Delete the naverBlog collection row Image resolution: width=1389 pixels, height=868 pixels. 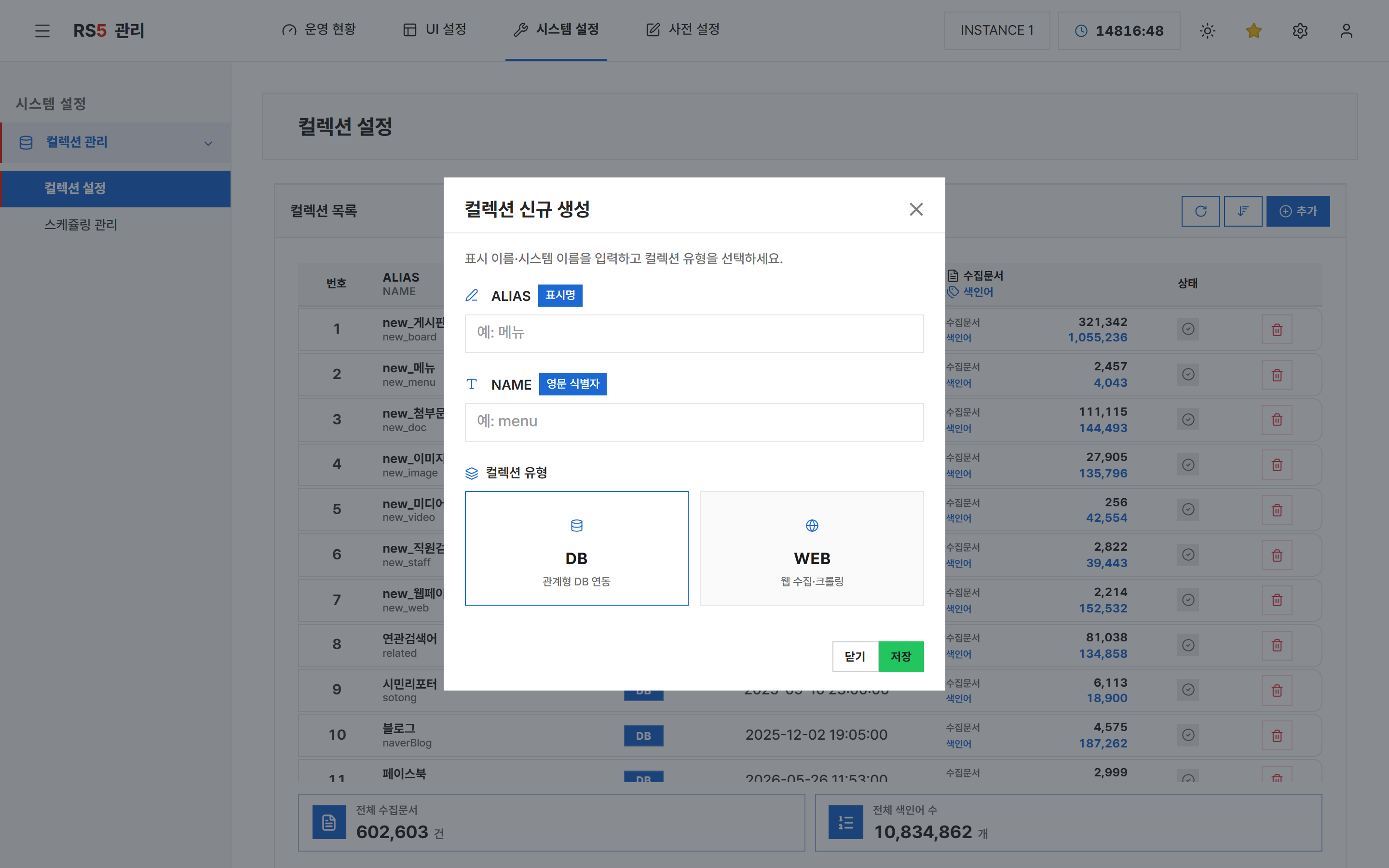click(1277, 735)
